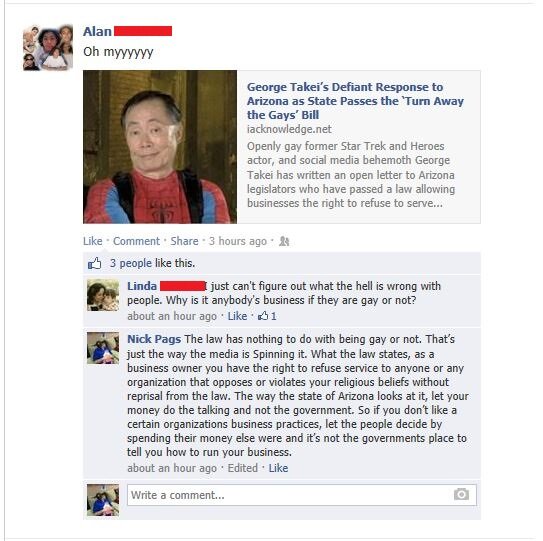Click the friends audience icon beside timestamp
Viewport: 543px width, 541px height.
[284, 241]
